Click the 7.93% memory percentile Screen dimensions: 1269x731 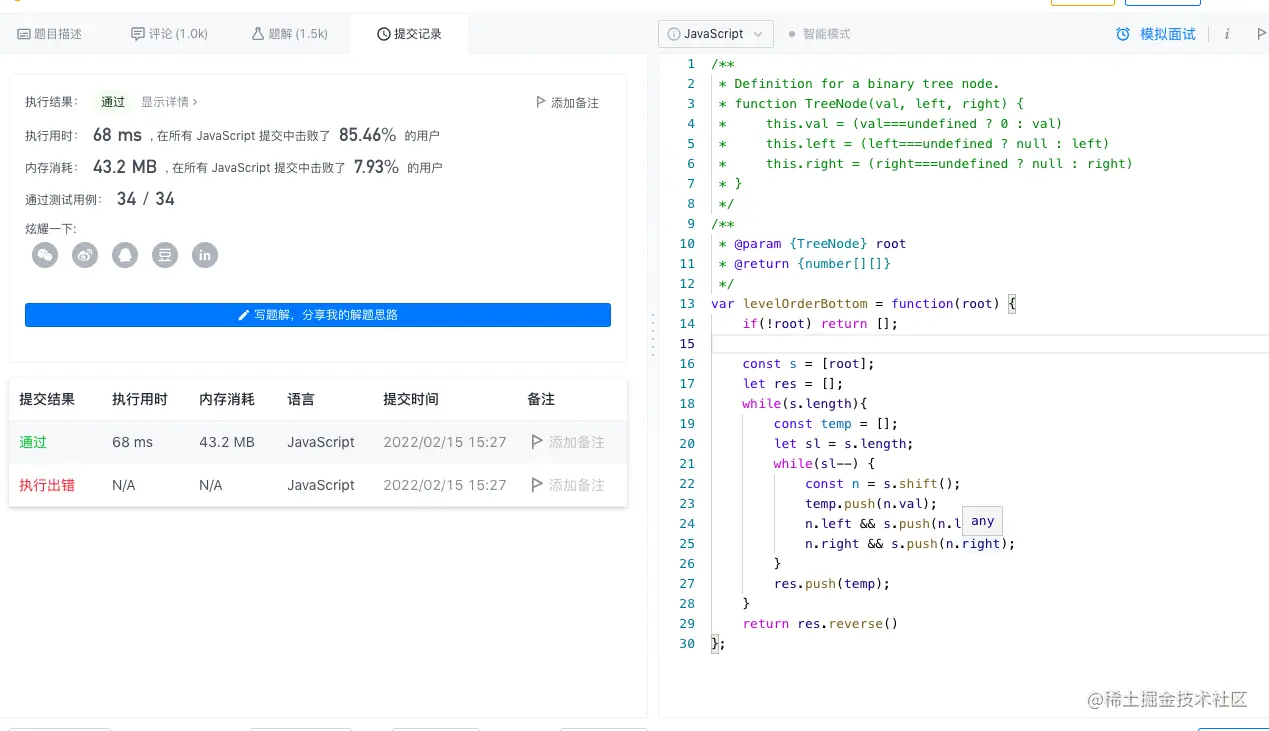[x=377, y=167]
